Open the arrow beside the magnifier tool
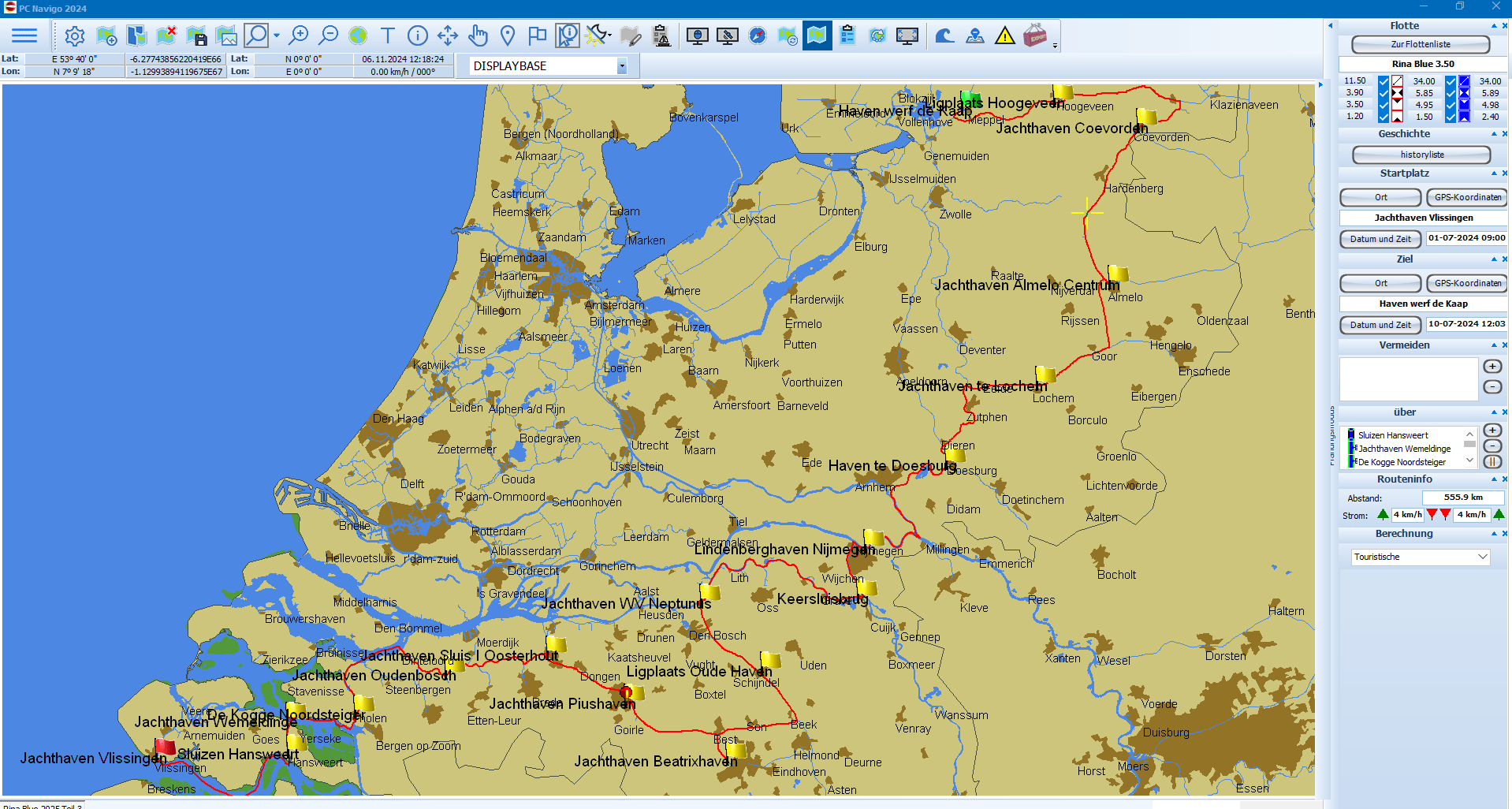 [276, 35]
